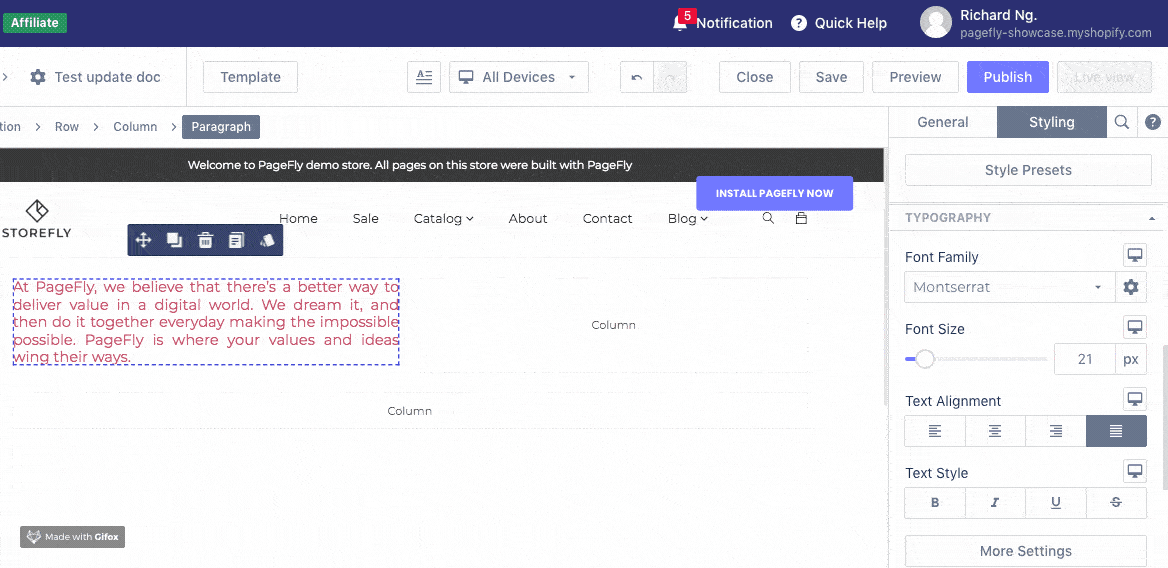Viewport: 1168px width, 568px height.
Task: Open the px unit selector
Action: (x=1131, y=359)
